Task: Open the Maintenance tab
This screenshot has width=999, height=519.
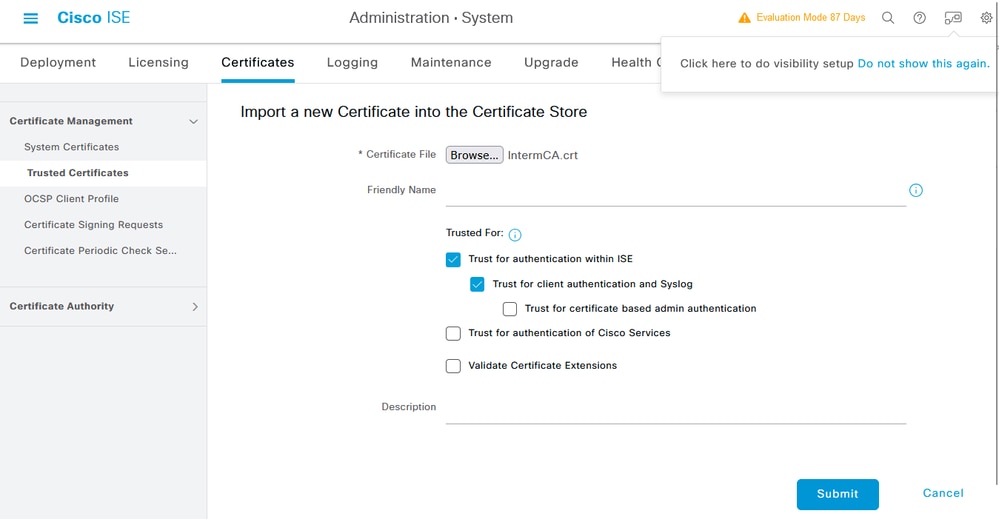Action: tap(451, 62)
